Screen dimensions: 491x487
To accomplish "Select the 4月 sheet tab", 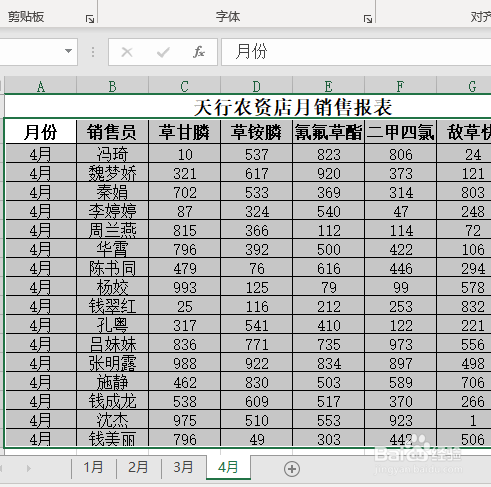I will tap(228, 468).
